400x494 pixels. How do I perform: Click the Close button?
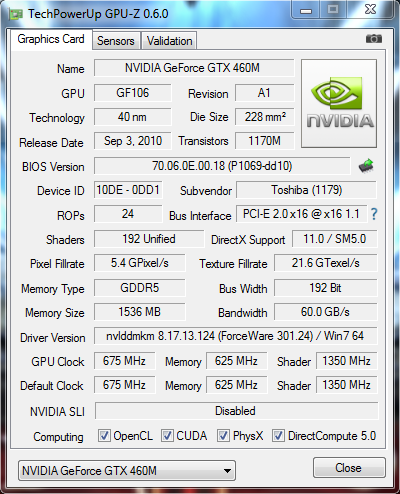[349, 468]
